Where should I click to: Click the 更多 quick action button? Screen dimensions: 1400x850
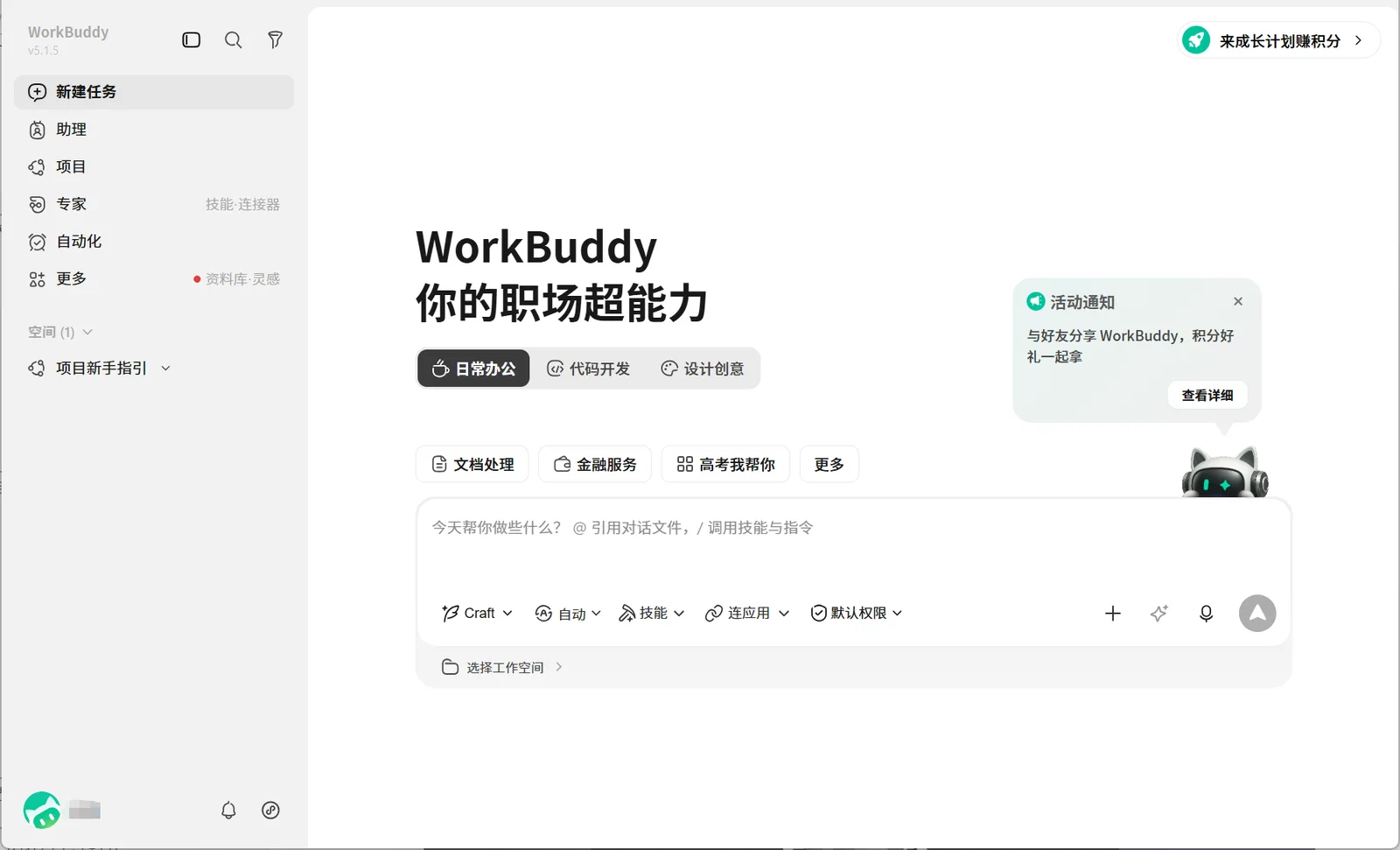coord(829,464)
